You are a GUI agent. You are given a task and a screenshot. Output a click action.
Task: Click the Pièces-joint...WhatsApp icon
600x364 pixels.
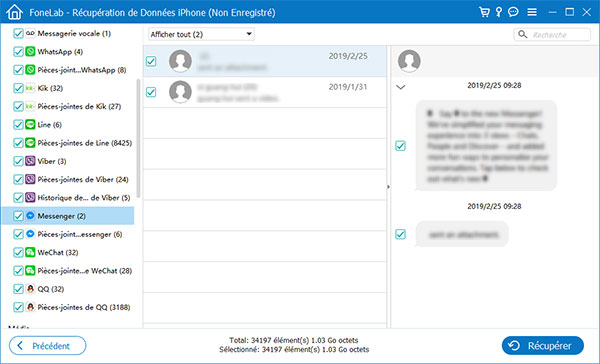(30, 70)
